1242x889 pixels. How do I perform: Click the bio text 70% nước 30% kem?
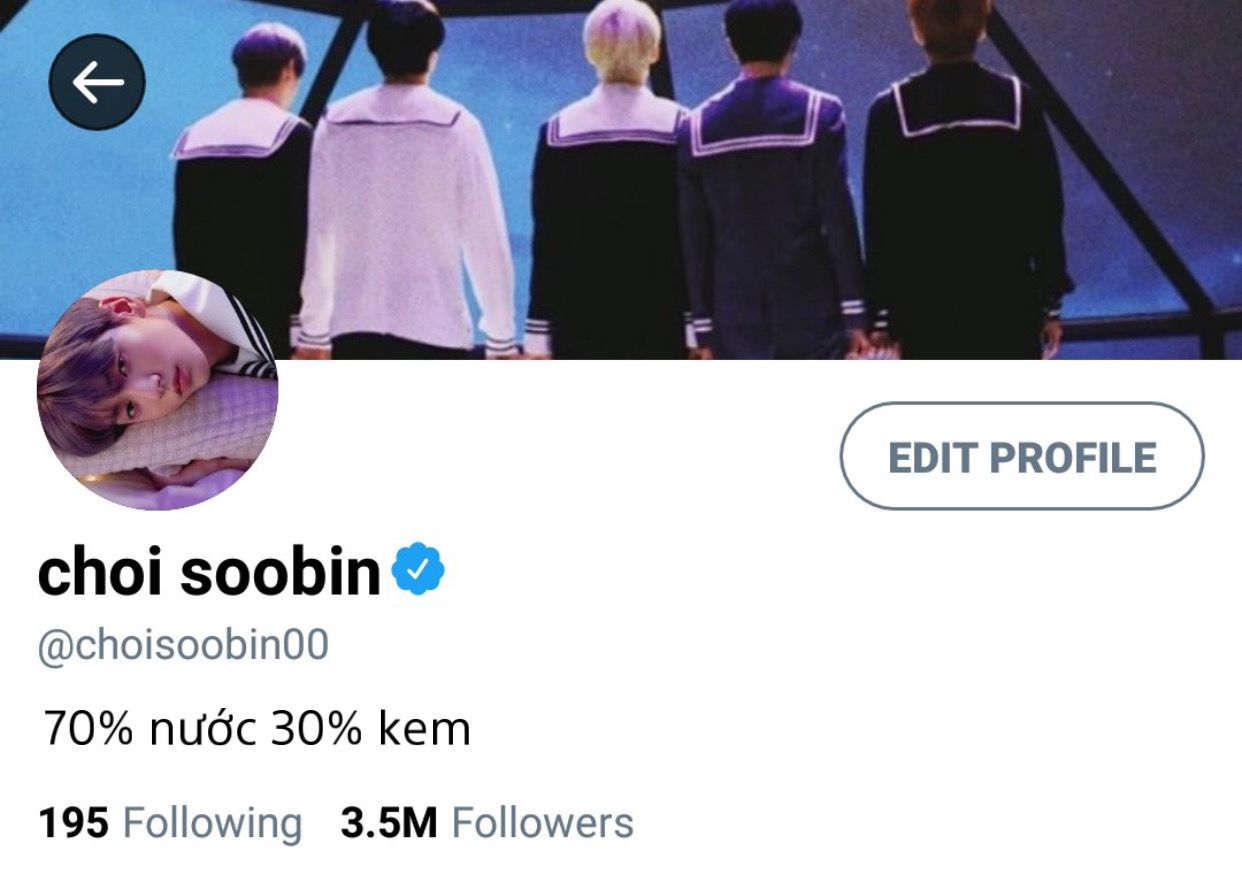[256, 729]
